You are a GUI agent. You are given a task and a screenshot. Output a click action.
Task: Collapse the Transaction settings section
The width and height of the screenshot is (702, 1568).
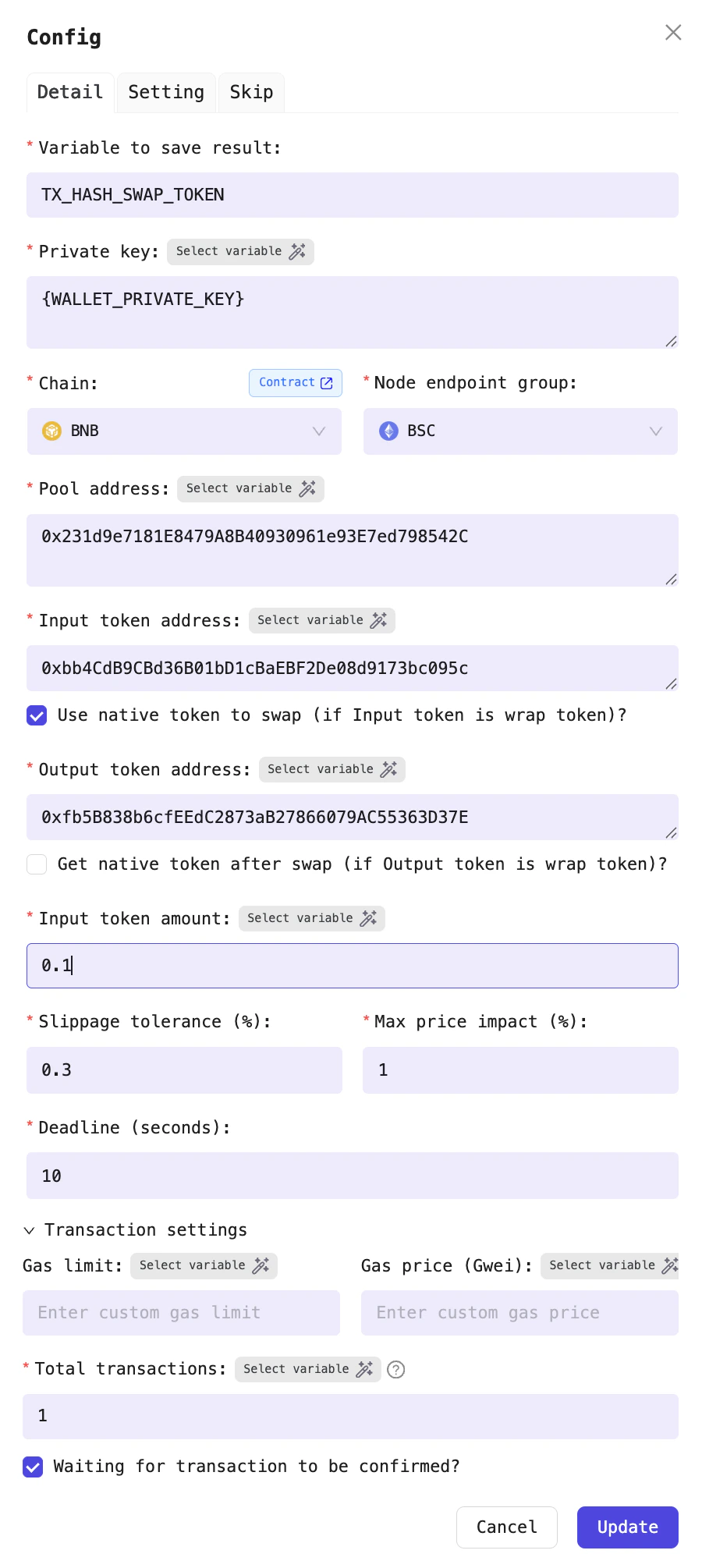pyautogui.click(x=30, y=1229)
